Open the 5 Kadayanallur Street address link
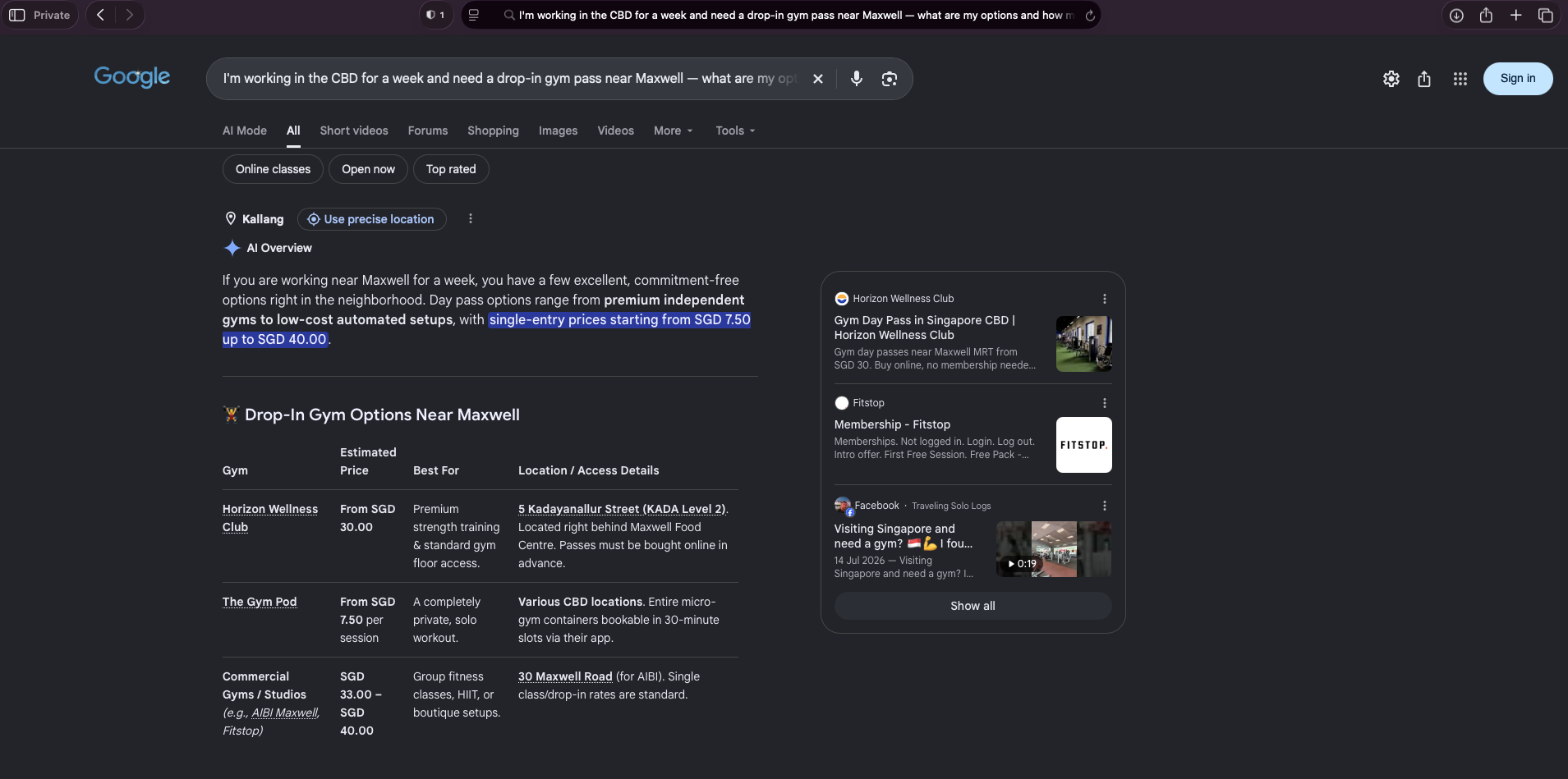This screenshot has width=1568, height=779. tap(622, 509)
